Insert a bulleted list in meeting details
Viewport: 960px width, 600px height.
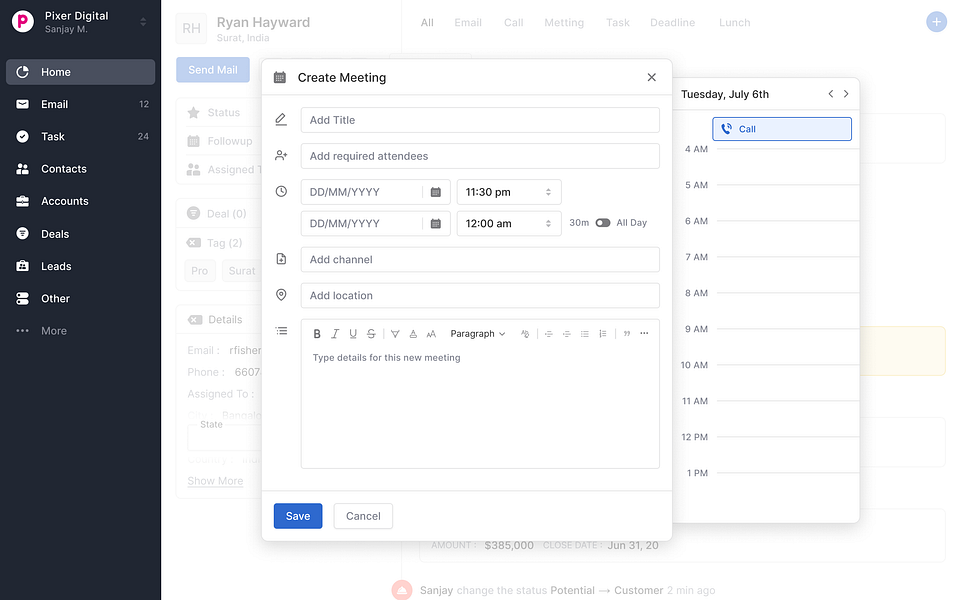click(x=585, y=333)
